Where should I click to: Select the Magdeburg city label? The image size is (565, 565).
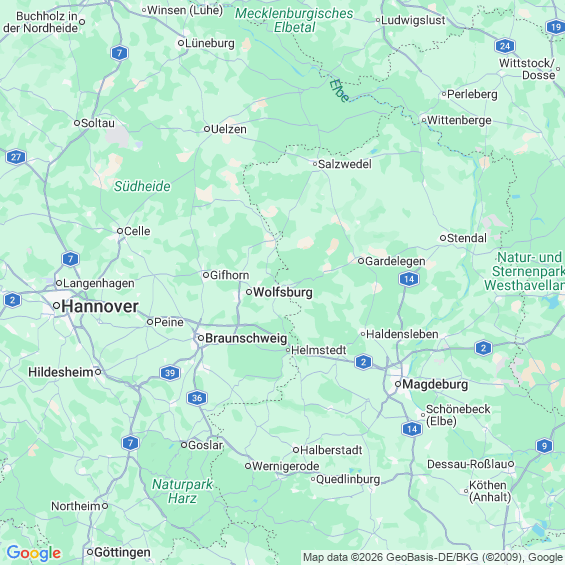pyautogui.click(x=435, y=384)
